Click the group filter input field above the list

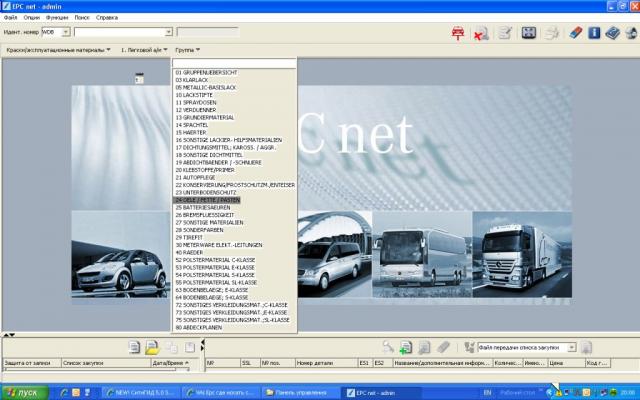[234, 63]
